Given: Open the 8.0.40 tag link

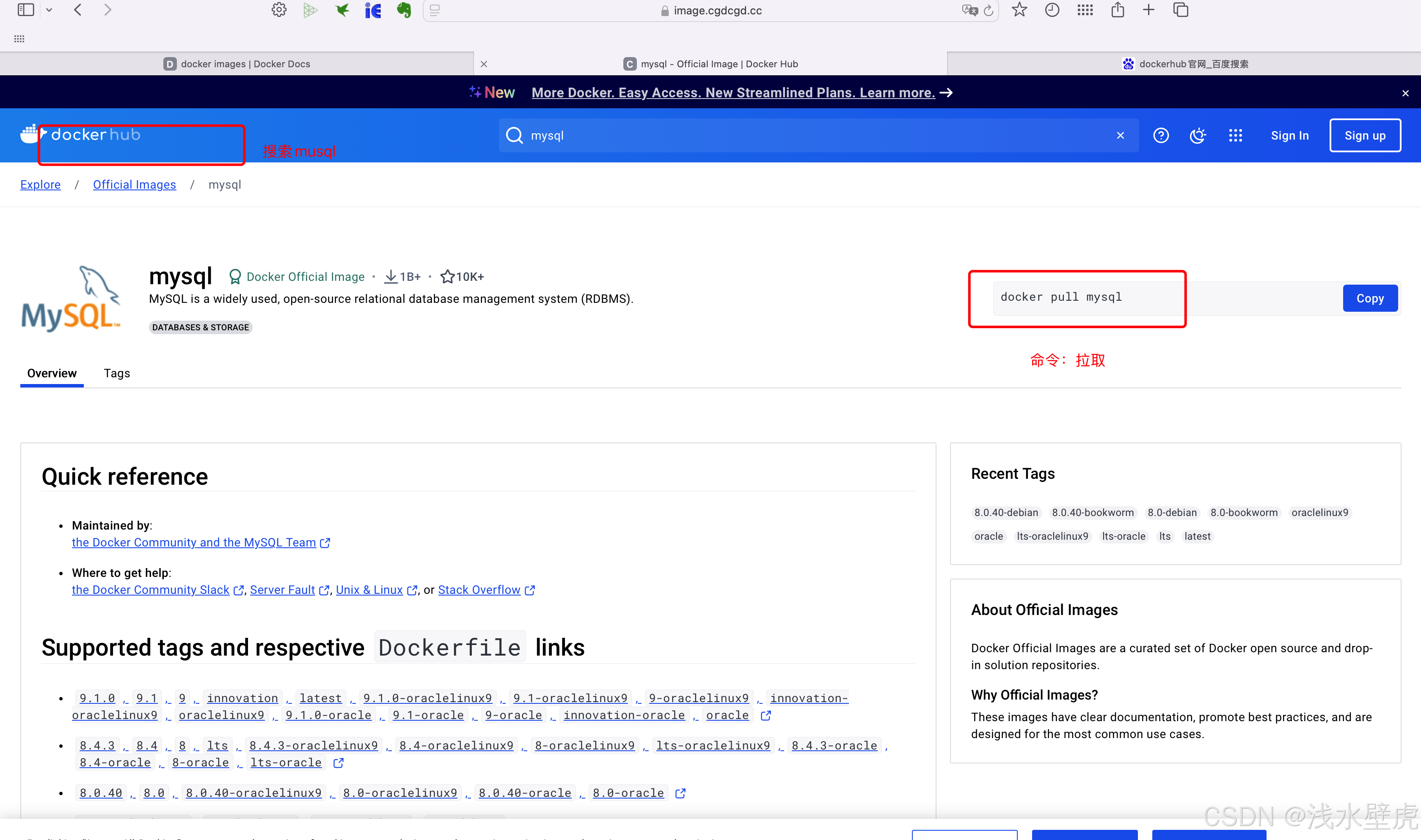Looking at the screenshot, I should [101, 793].
